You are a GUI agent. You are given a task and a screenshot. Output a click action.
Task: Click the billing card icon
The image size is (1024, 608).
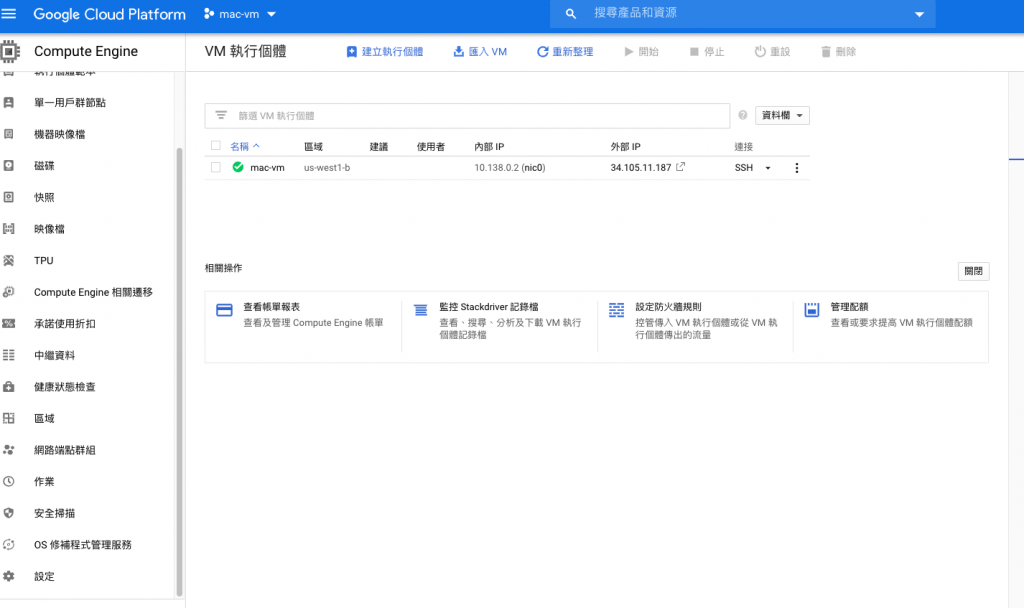tap(224, 310)
